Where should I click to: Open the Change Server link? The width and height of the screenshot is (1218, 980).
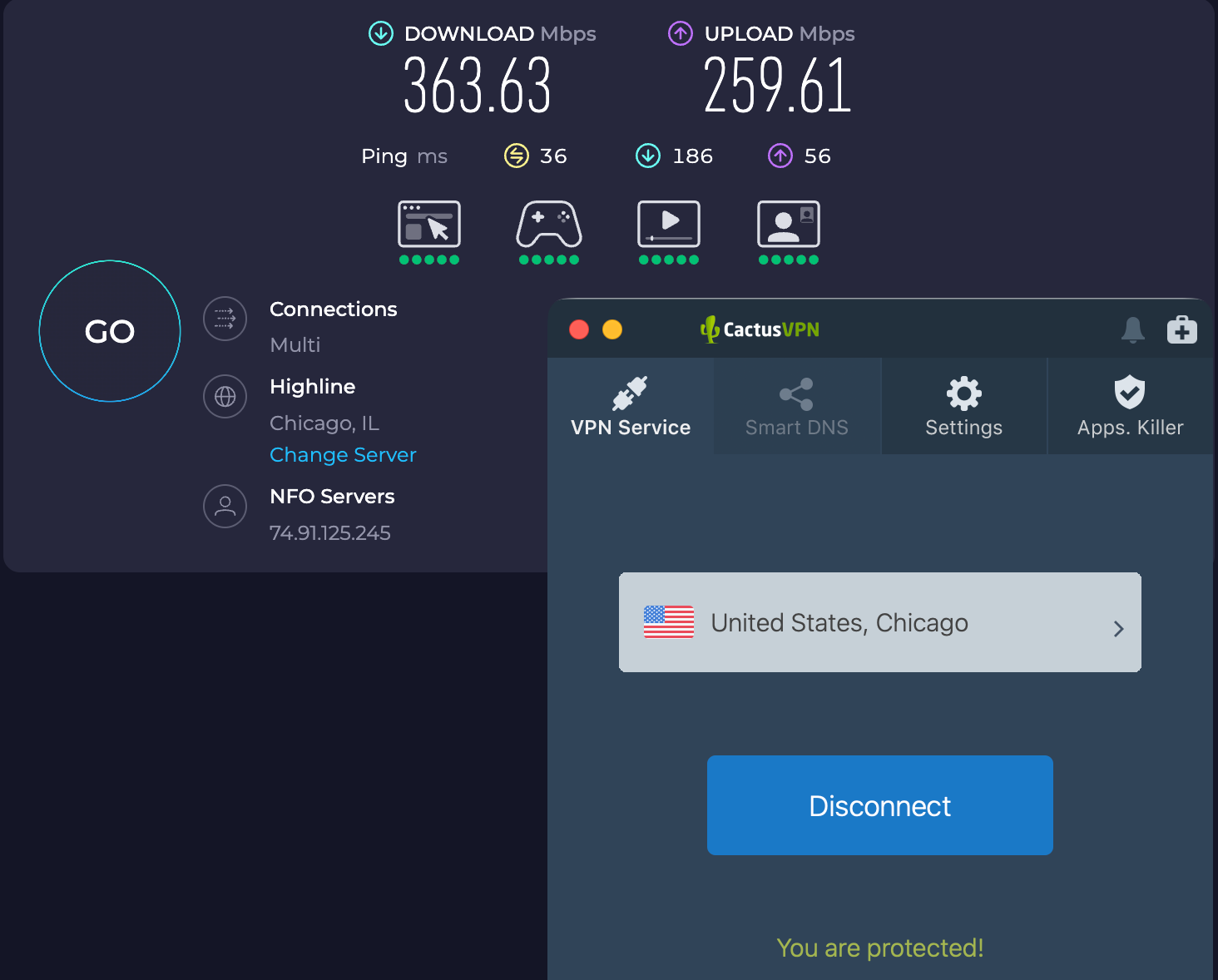[x=343, y=455]
